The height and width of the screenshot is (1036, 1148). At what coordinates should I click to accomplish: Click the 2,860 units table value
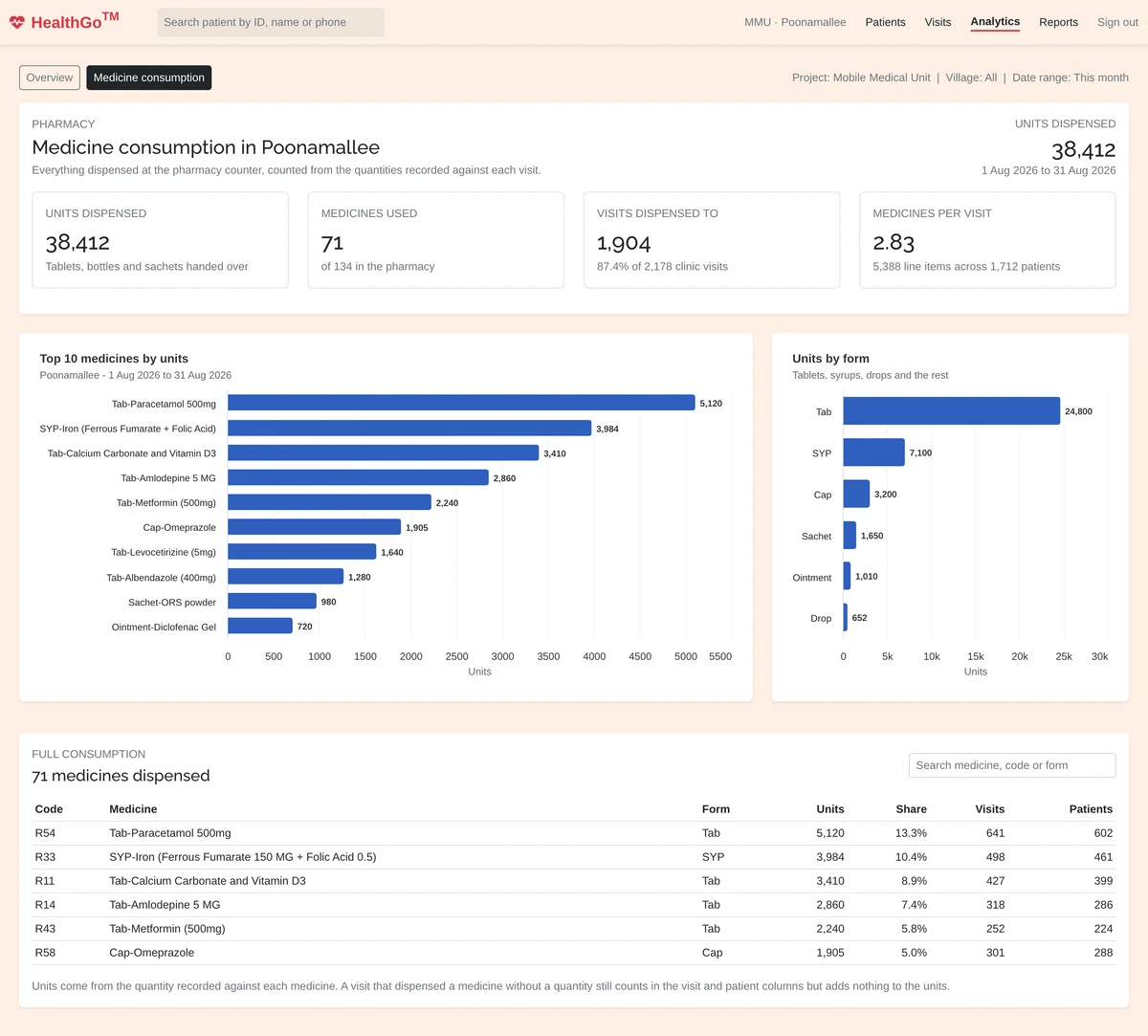click(830, 905)
